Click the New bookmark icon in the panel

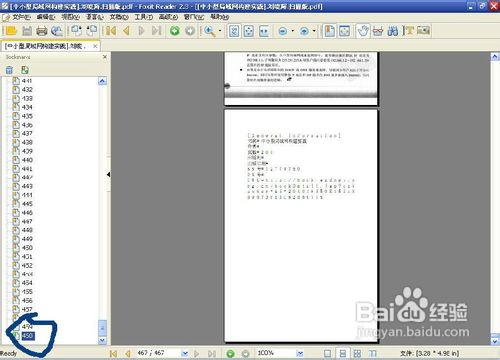[x=25, y=70]
